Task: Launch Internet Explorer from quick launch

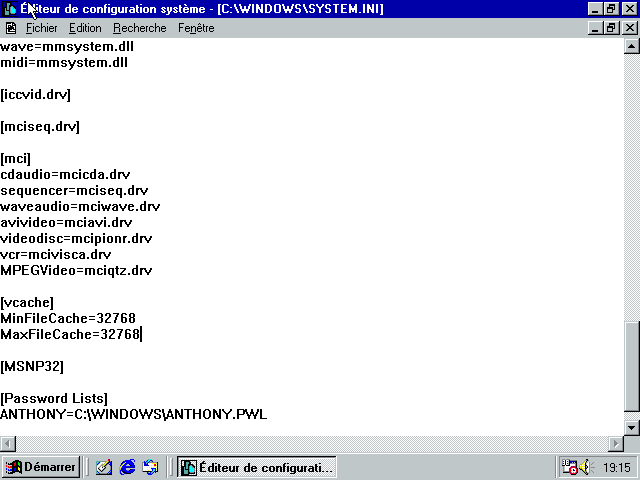Action: (127, 467)
